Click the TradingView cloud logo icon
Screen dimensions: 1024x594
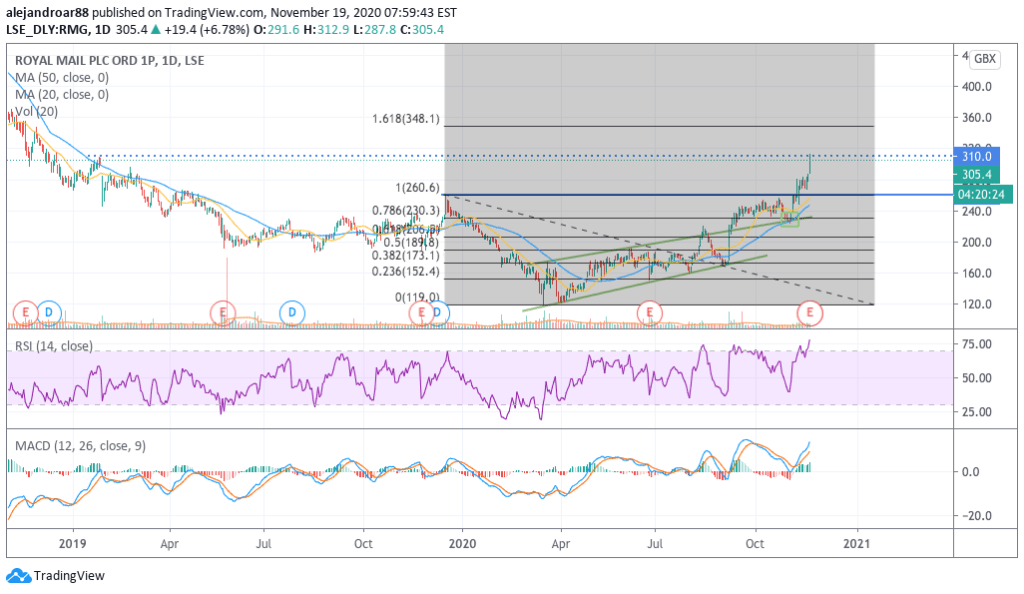coord(17,576)
